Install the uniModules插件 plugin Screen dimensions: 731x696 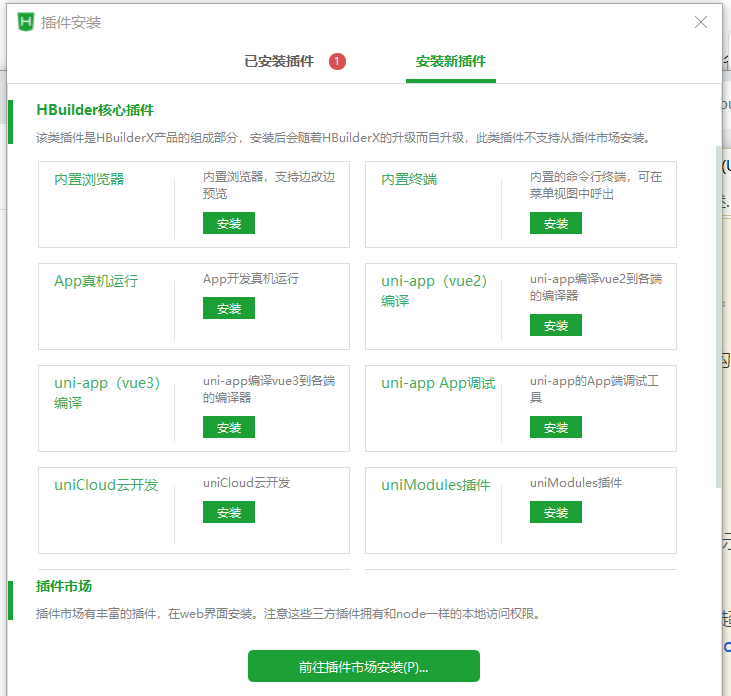click(556, 512)
